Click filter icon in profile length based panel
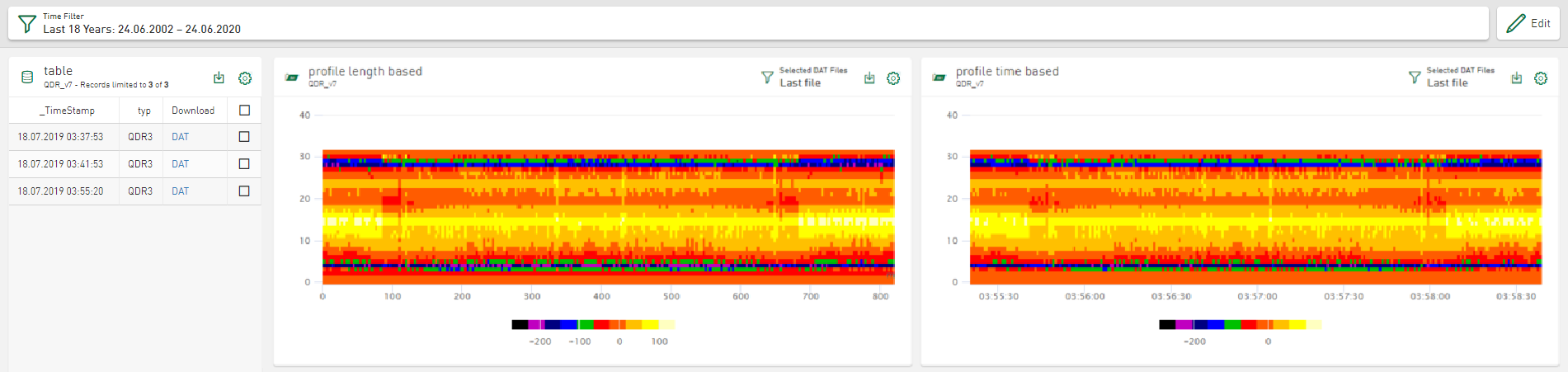This screenshot has height=372, width=1568. pyautogui.click(x=767, y=78)
